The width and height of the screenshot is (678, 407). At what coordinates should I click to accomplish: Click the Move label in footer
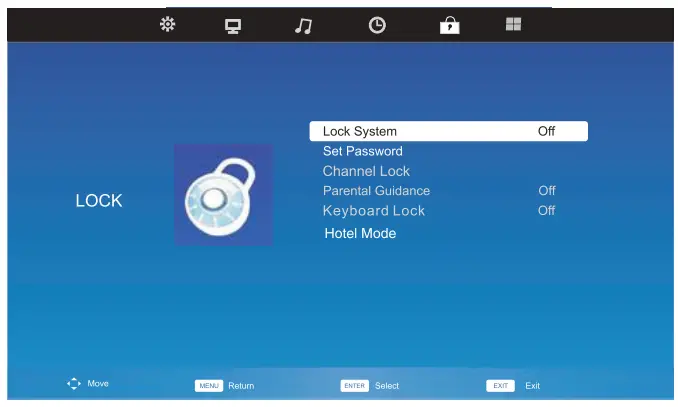click(98, 384)
